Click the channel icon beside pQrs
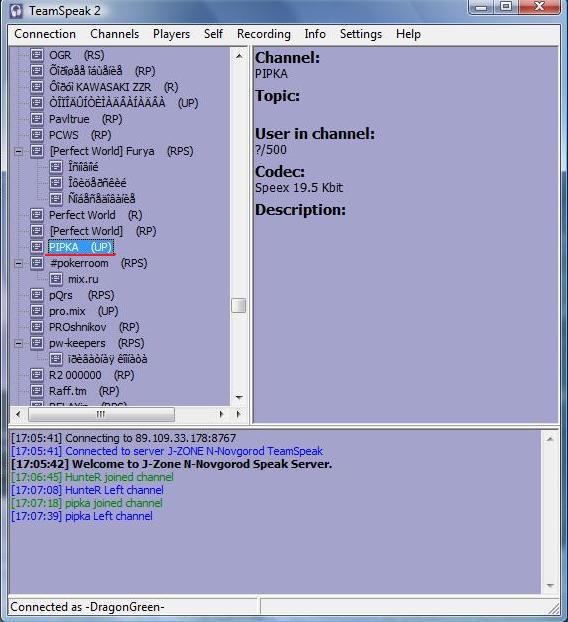Image resolution: width=568 pixels, height=622 pixels. (x=37, y=295)
